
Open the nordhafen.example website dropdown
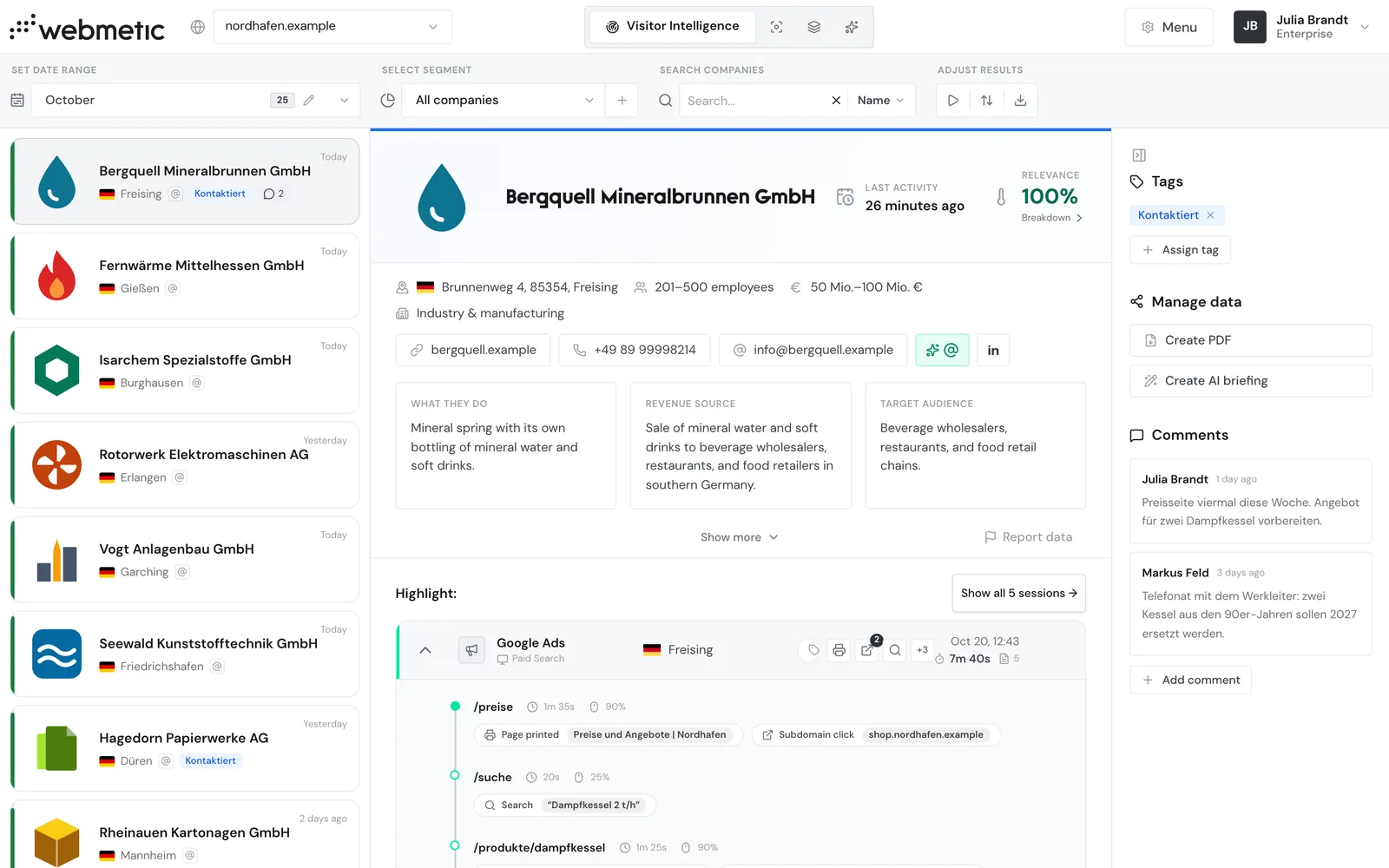point(332,26)
